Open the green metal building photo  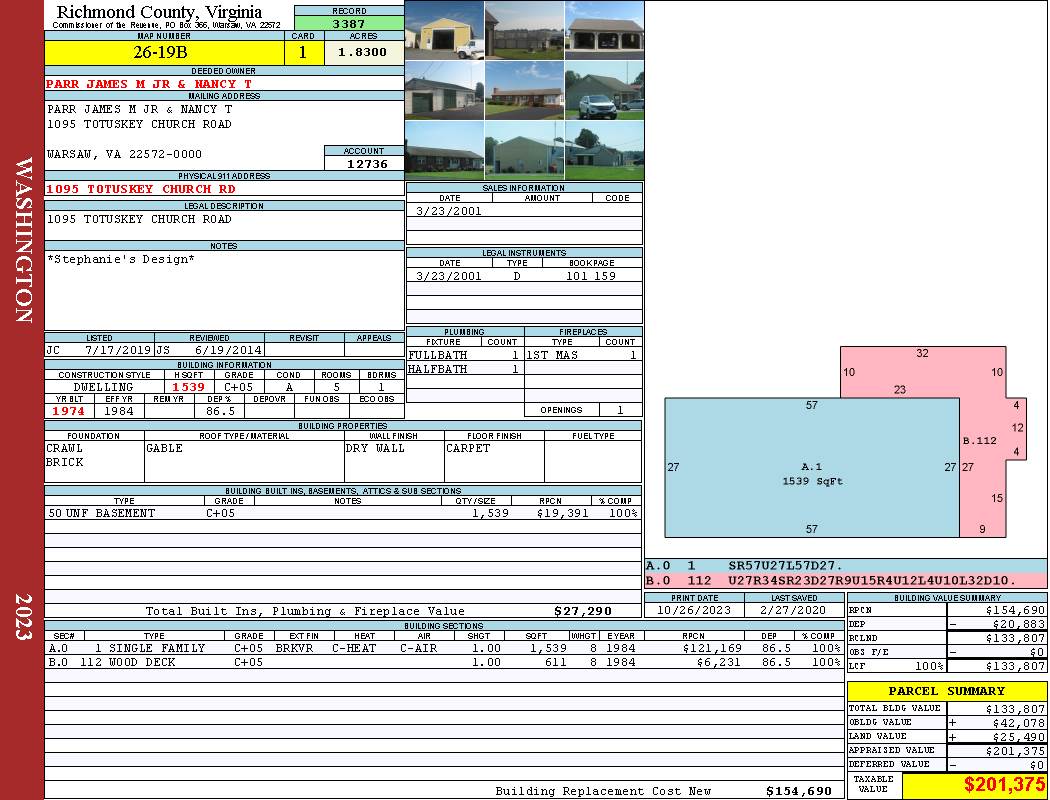pos(524,150)
